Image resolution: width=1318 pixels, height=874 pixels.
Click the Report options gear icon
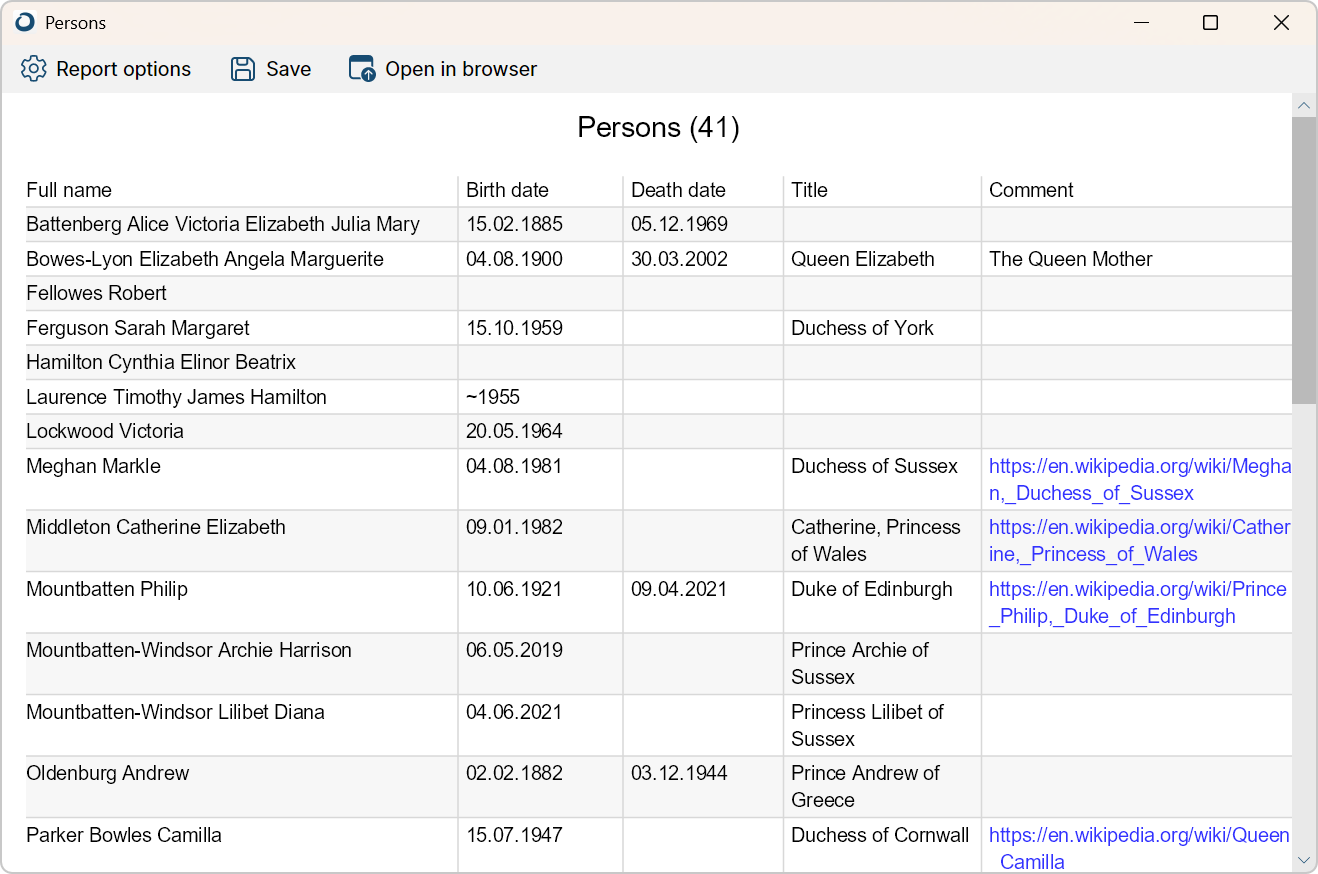pos(34,69)
